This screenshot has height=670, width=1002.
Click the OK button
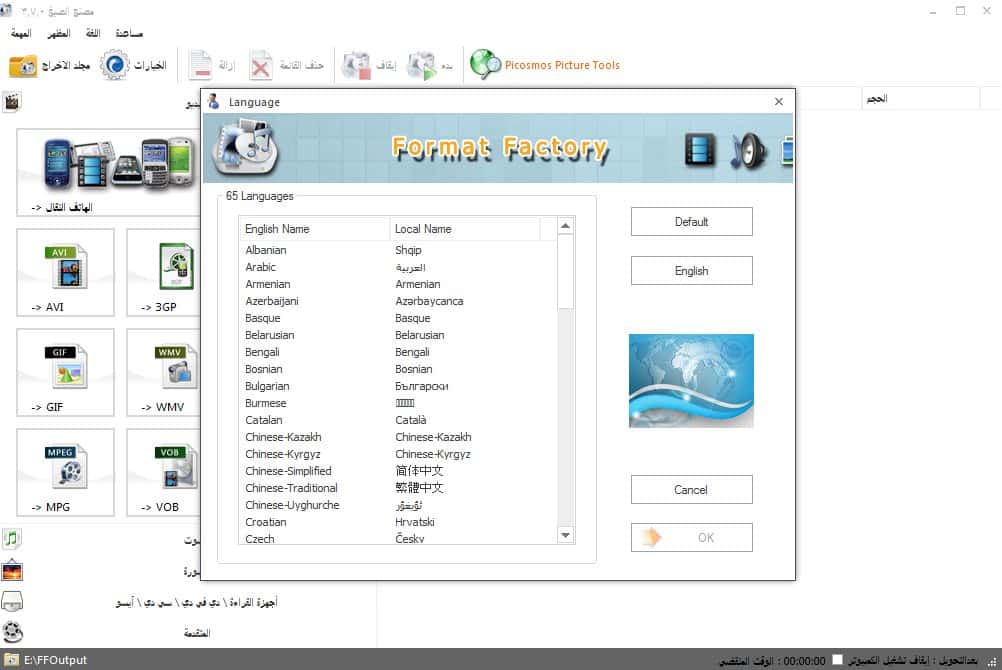(691, 538)
